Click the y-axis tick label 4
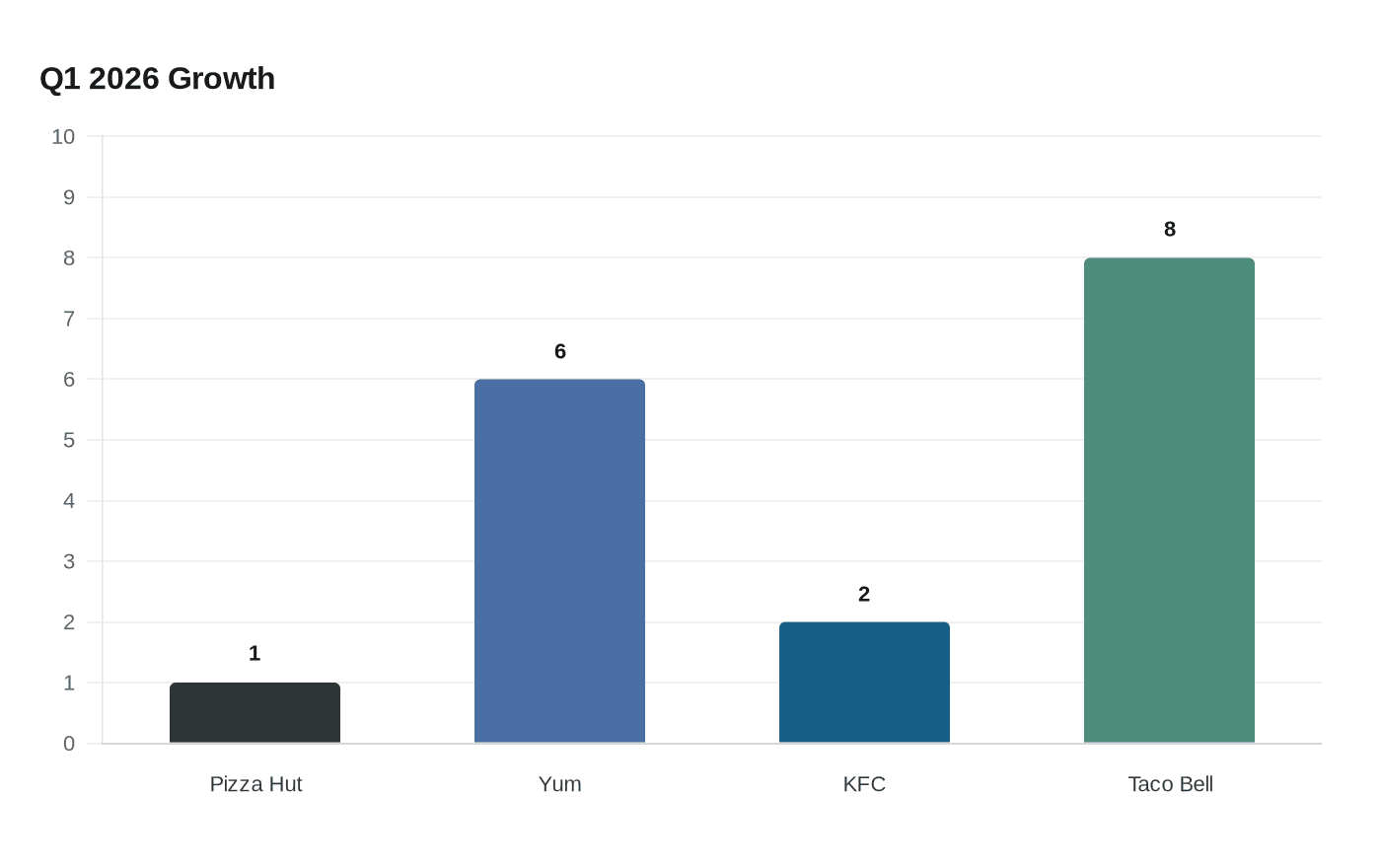Image resolution: width=1381 pixels, height=868 pixels. tap(69, 501)
